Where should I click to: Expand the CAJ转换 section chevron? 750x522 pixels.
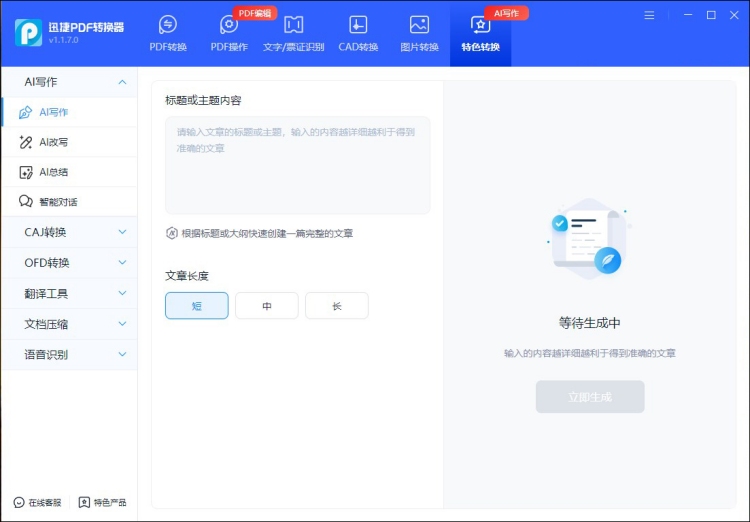122,232
